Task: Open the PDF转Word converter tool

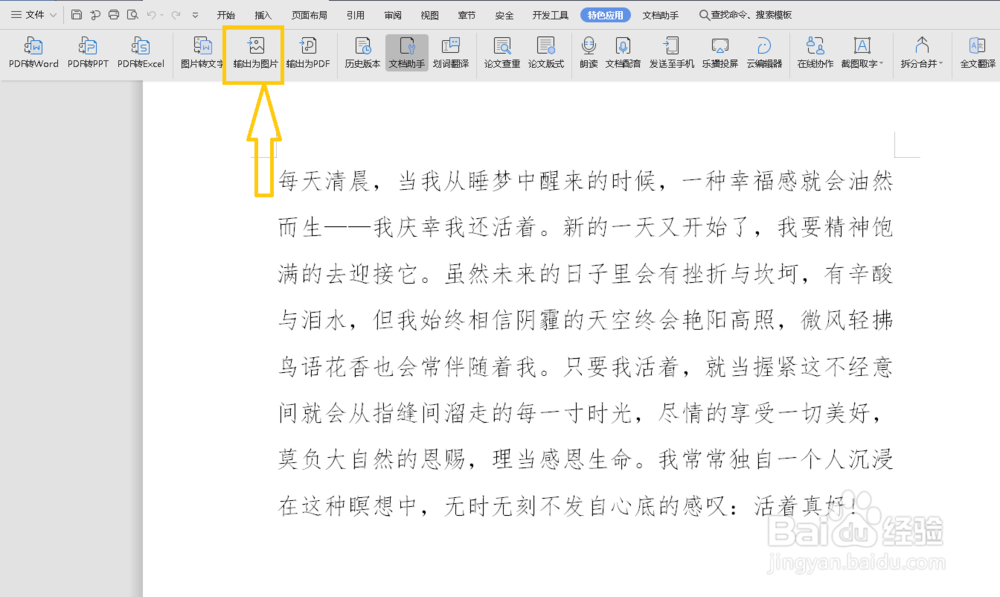Action: [x=33, y=55]
